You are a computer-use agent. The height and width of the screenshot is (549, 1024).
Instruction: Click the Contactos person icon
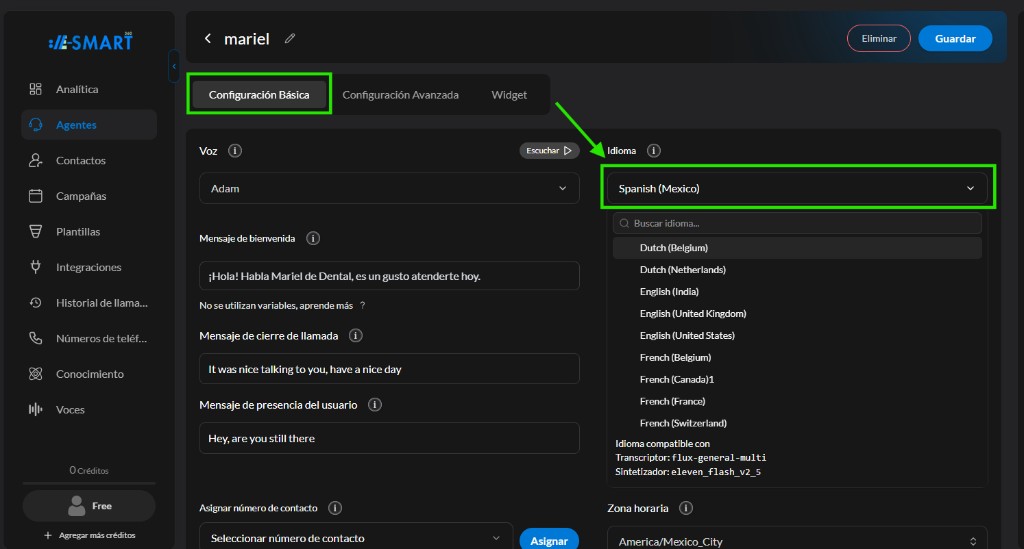pos(35,160)
